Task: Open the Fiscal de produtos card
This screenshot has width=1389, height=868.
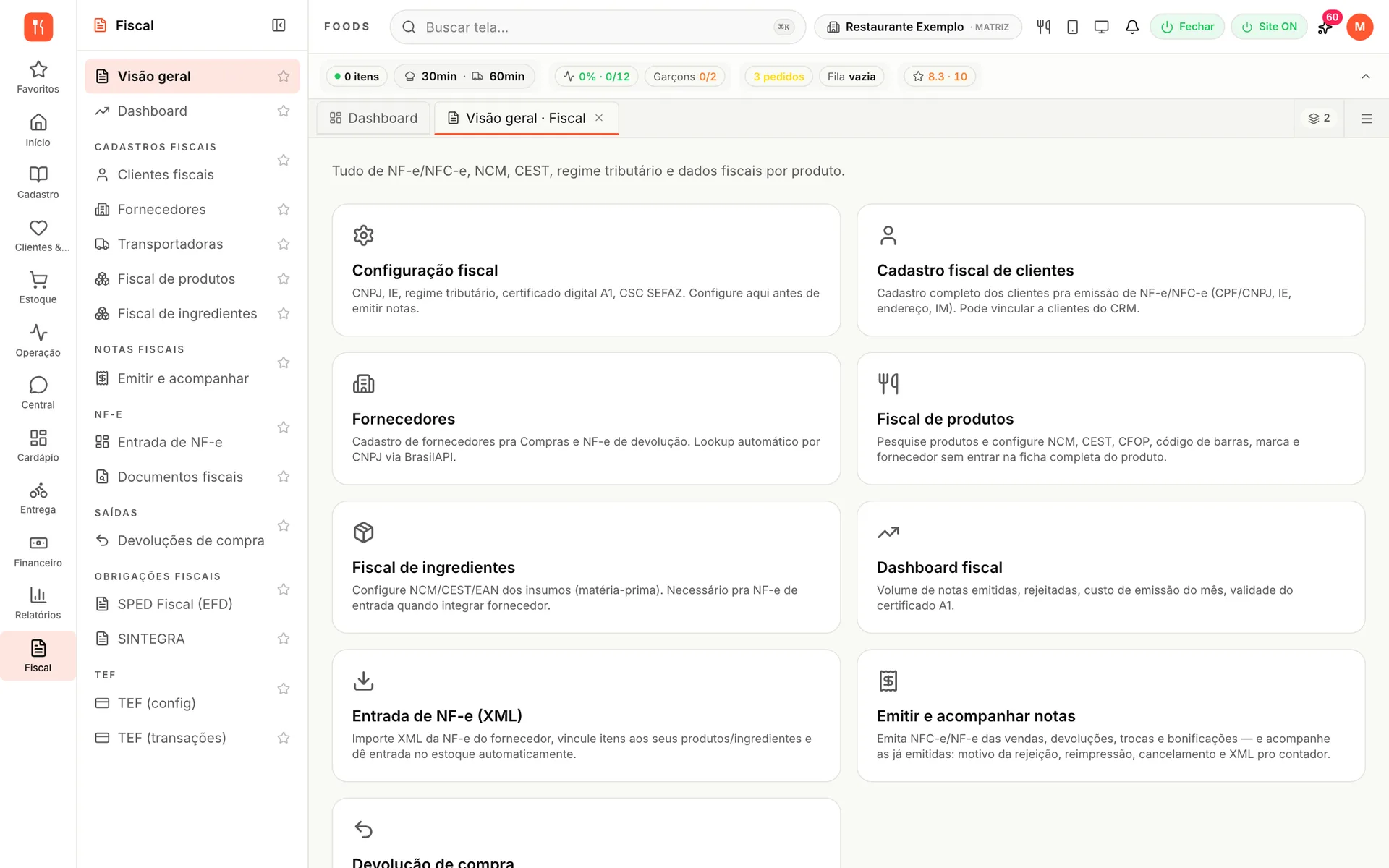Action: click(x=1110, y=418)
